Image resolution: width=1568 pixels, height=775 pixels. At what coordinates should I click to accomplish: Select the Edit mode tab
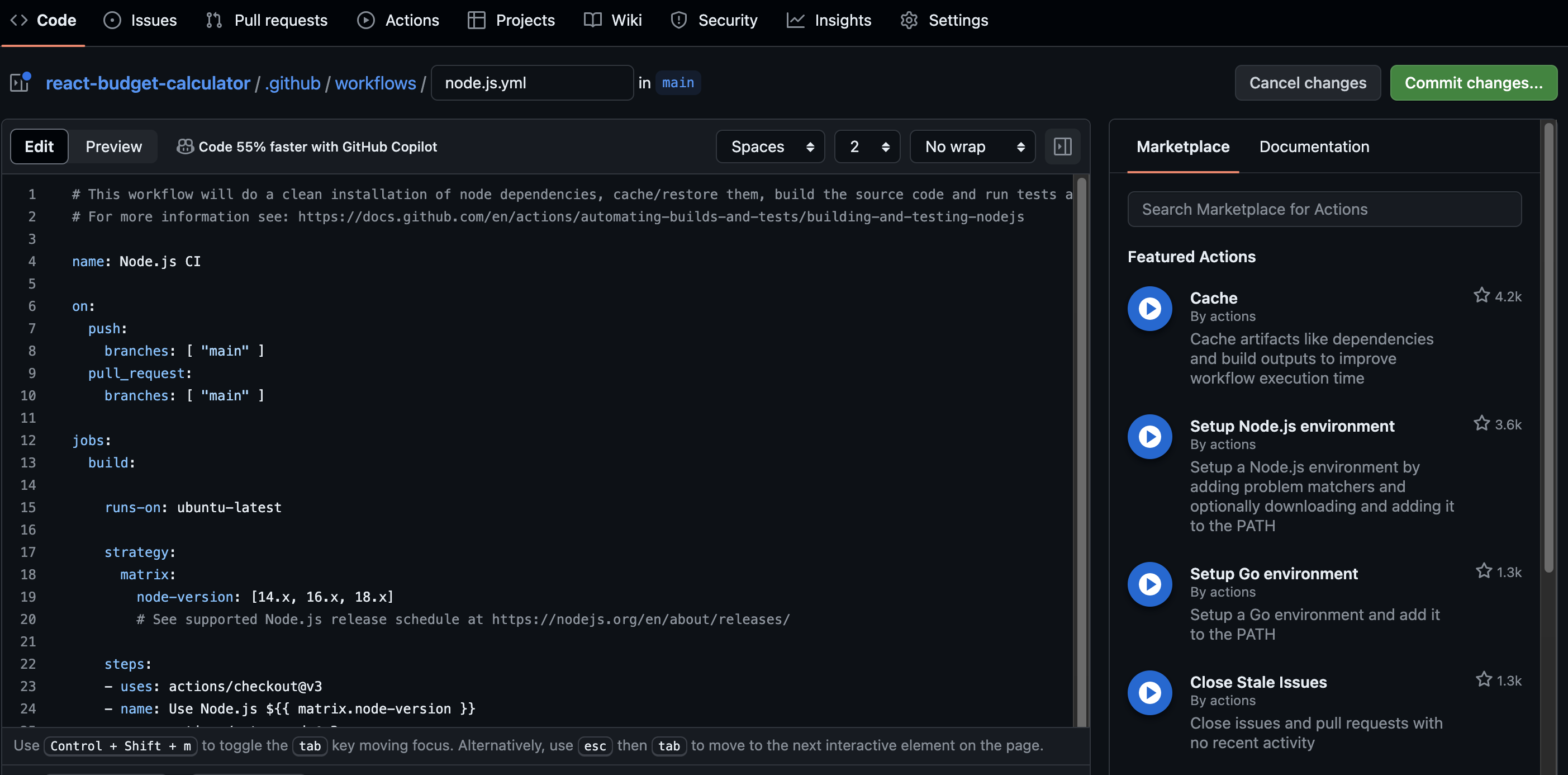[x=39, y=147]
